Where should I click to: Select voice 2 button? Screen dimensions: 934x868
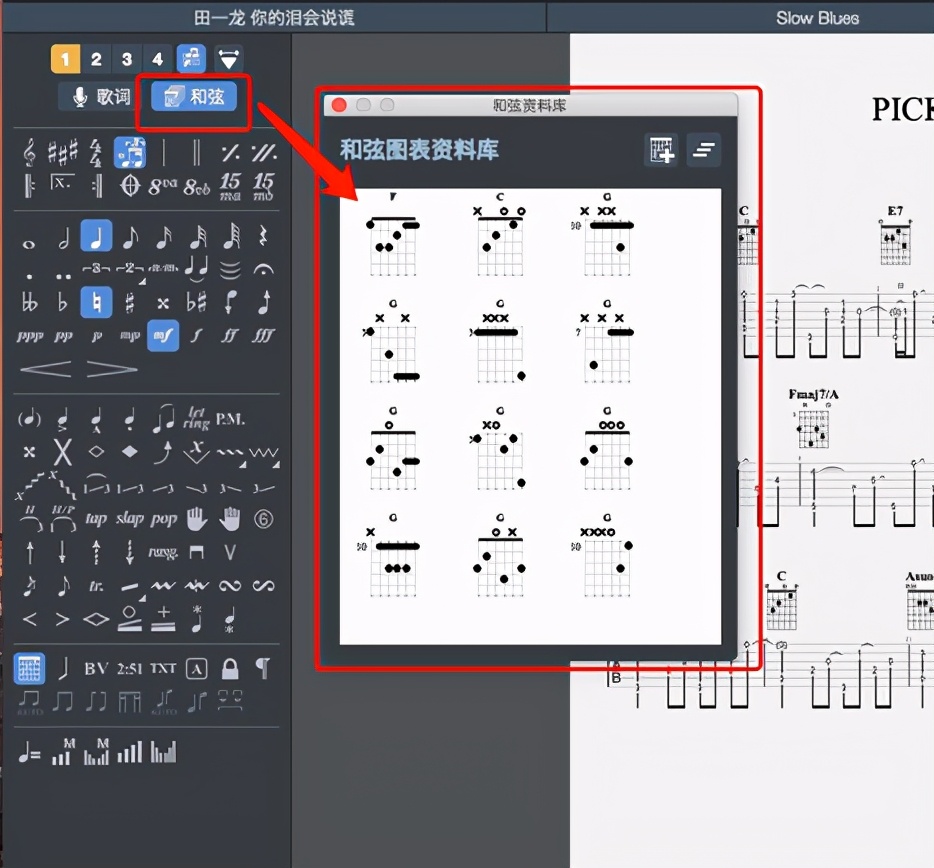(96, 58)
